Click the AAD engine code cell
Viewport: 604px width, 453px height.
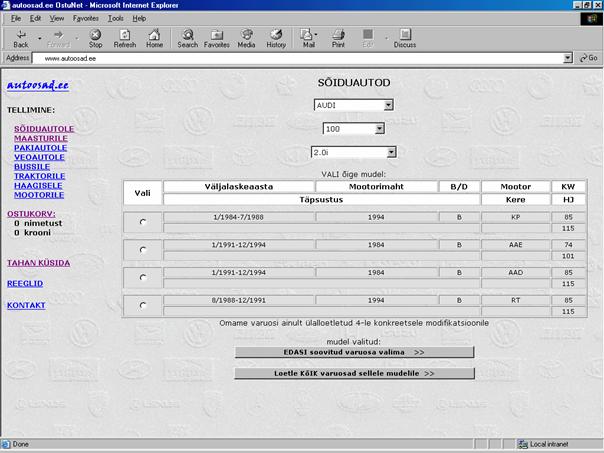coord(515,273)
